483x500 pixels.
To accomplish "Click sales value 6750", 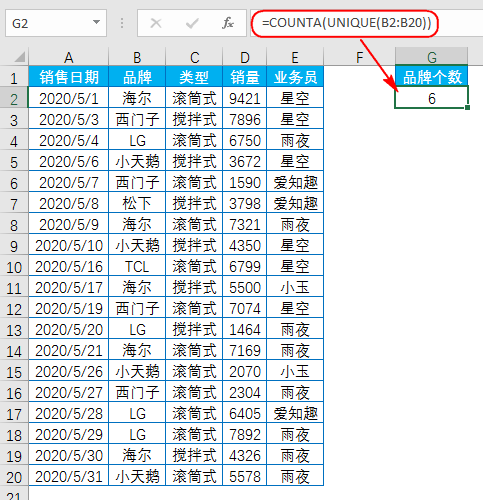I will pos(245,139).
